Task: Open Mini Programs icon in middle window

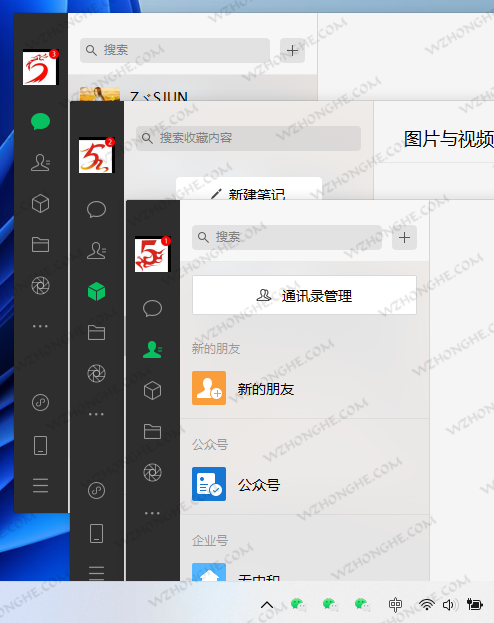Action: click(x=97, y=490)
